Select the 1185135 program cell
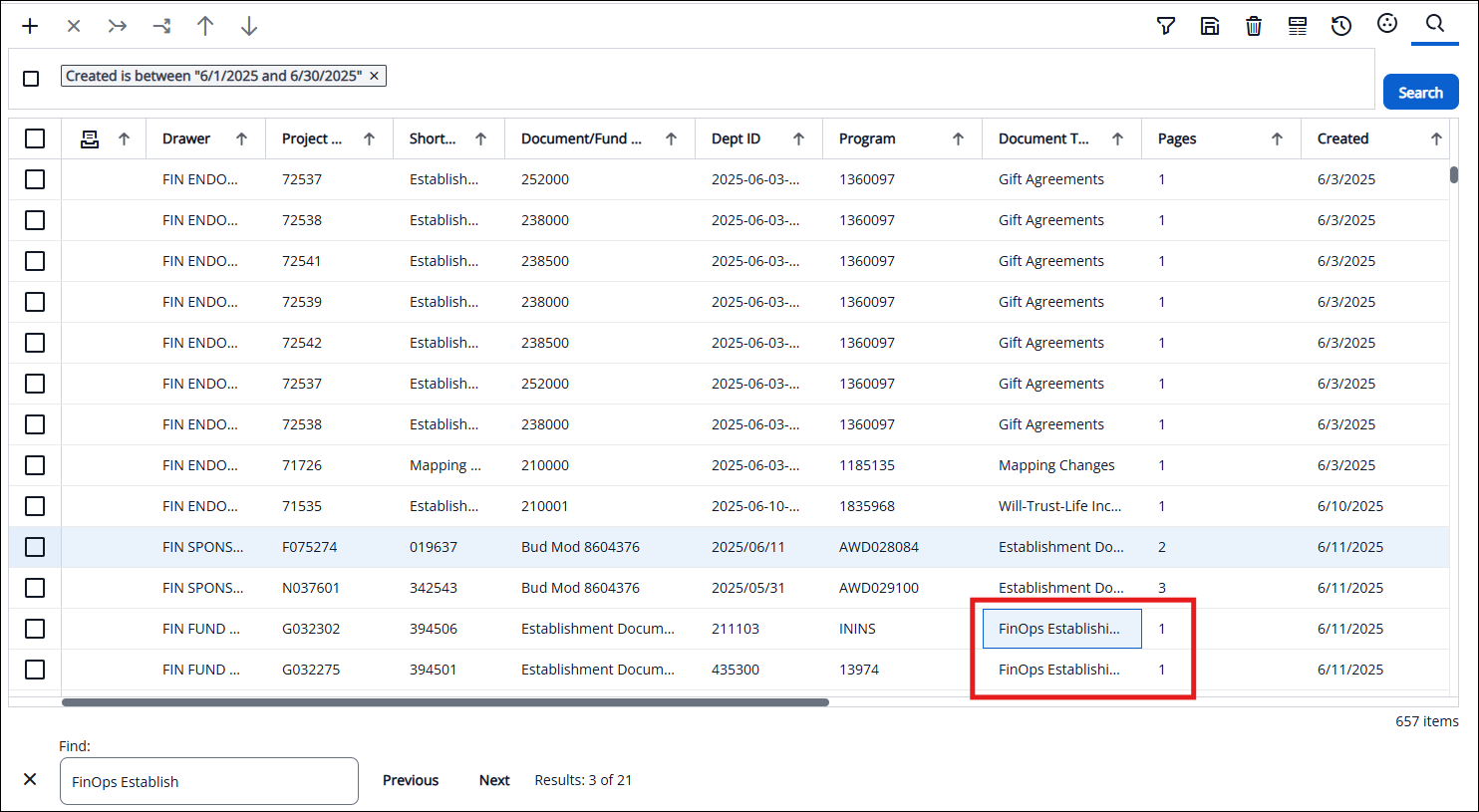 pos(867,465)
